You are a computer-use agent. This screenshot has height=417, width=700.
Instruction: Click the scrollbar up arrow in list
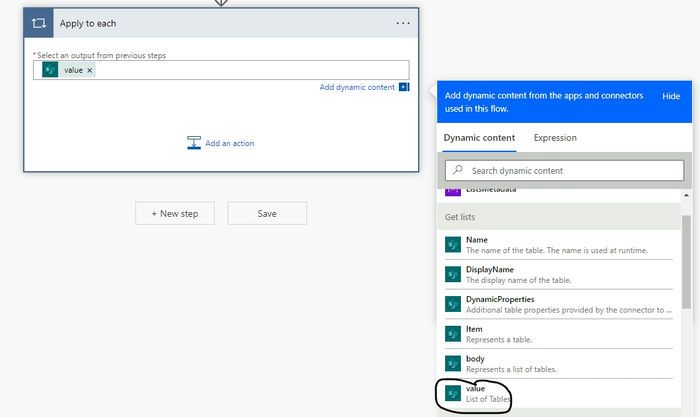tap(686, 196)
